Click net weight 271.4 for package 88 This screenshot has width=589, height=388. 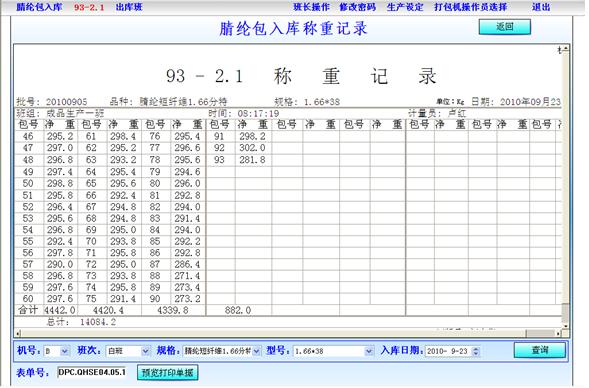click(187, 276)
